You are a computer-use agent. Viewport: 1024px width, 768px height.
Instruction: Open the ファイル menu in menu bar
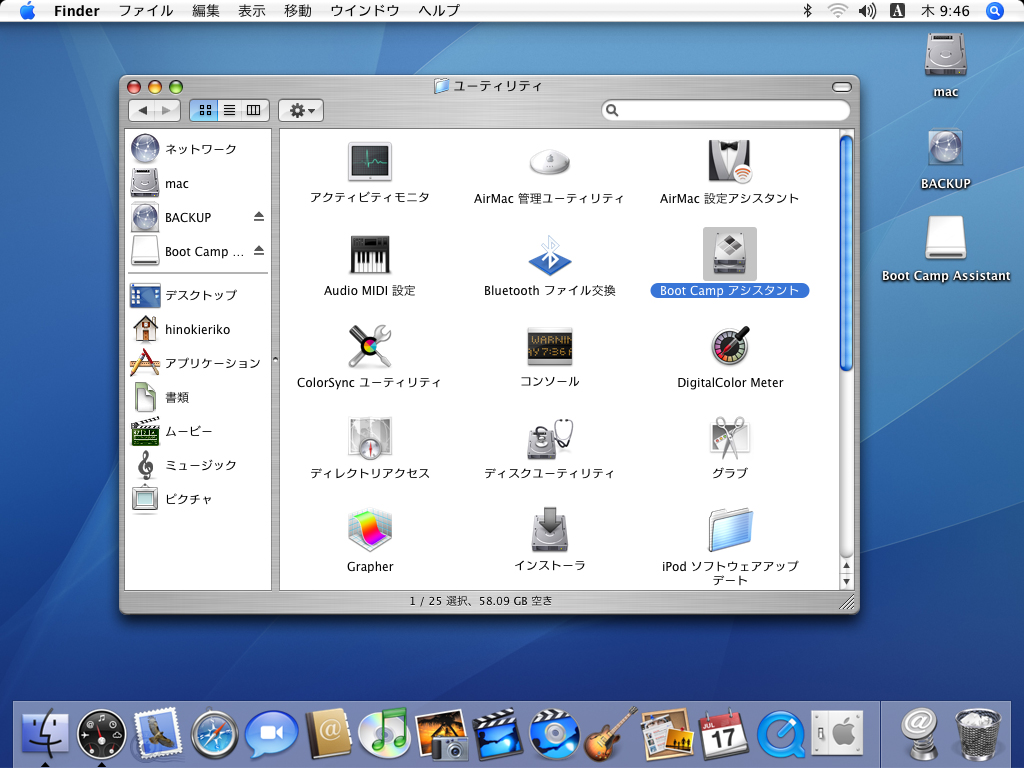coord(145,11)
